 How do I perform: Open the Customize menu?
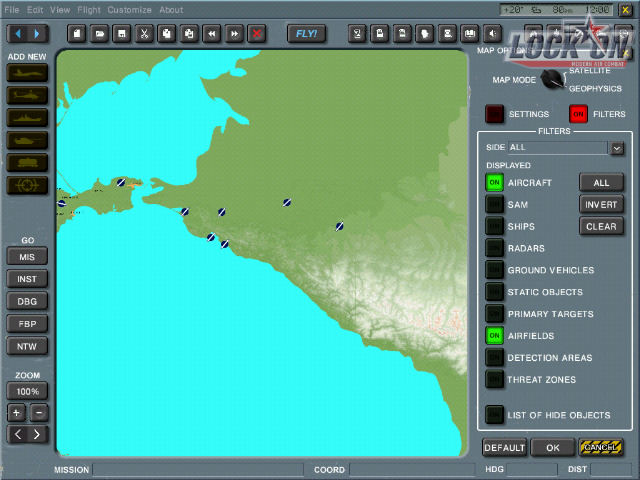(x=129, y=10)
